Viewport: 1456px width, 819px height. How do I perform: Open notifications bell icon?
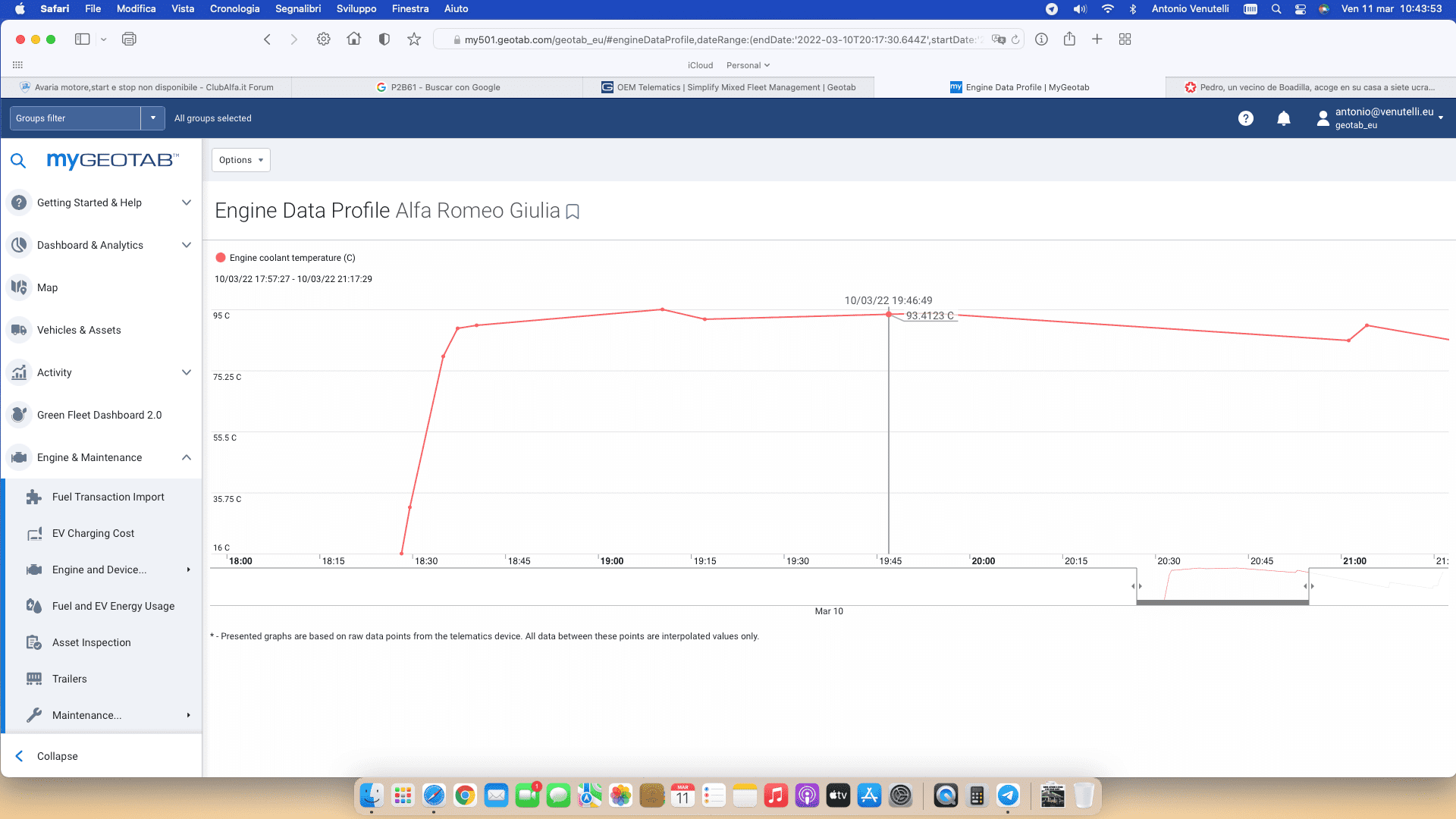click(1284, 118)
